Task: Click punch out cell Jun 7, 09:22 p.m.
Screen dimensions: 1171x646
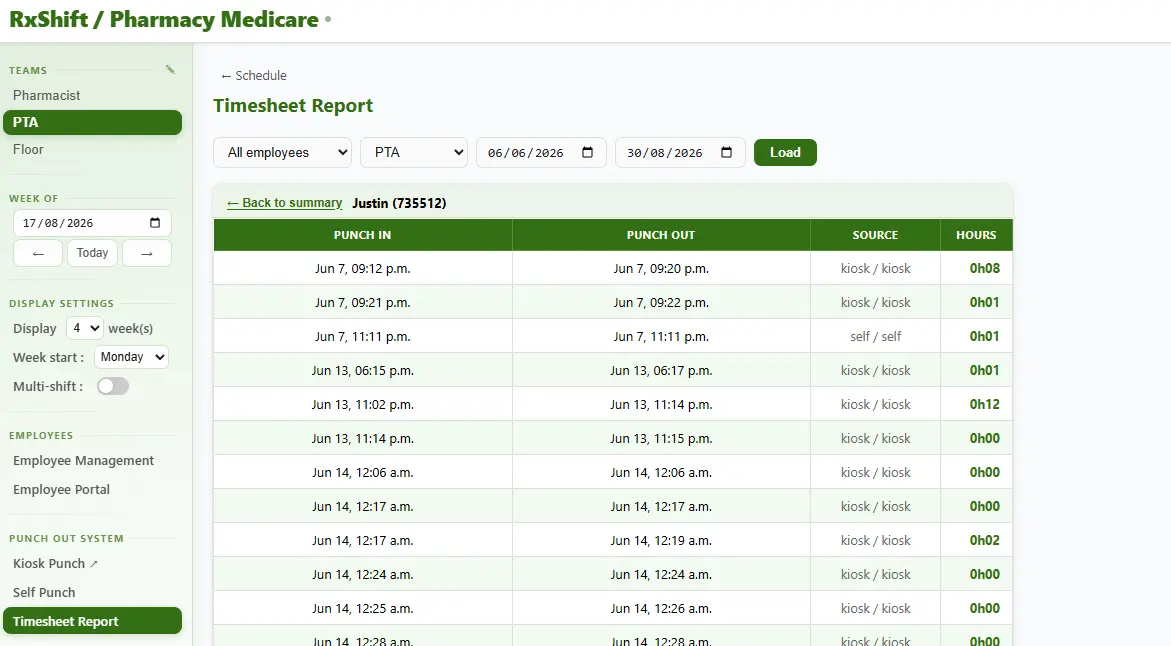Action: [661, 302]
